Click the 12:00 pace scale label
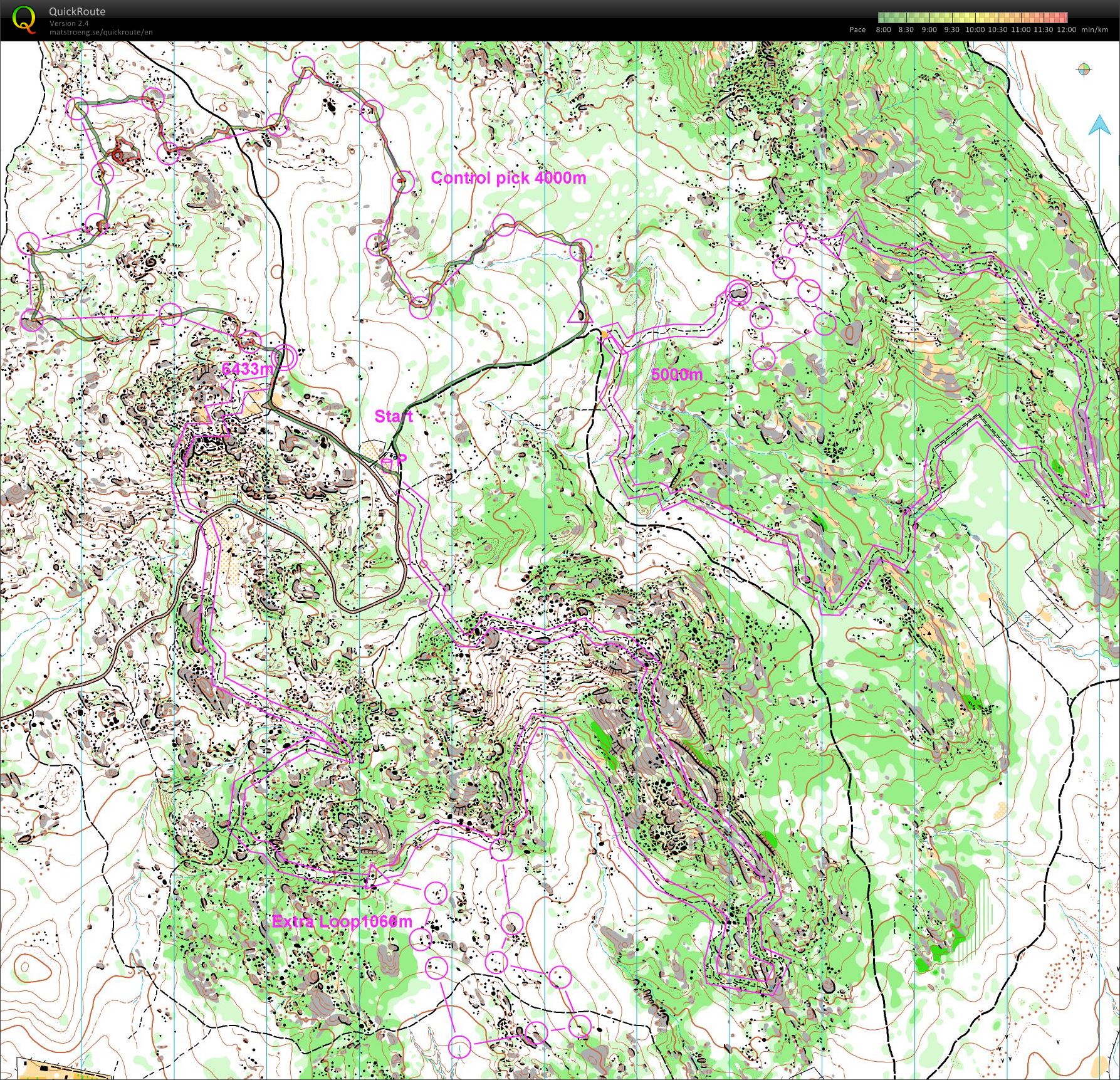The height and width of the screenshot is (1080, 1120). 1066,29
